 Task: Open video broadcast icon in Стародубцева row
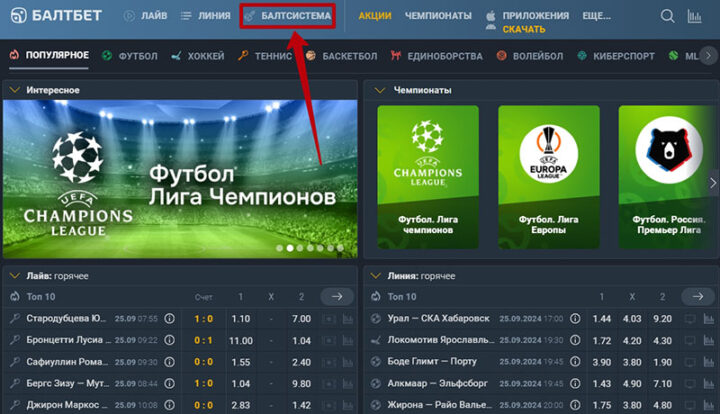click(329, 319)
